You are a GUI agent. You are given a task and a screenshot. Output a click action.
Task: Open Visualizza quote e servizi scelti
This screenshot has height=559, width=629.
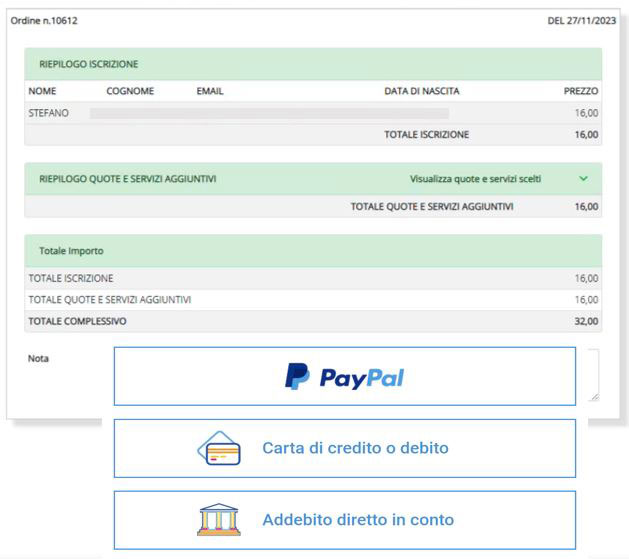point(475,179)
